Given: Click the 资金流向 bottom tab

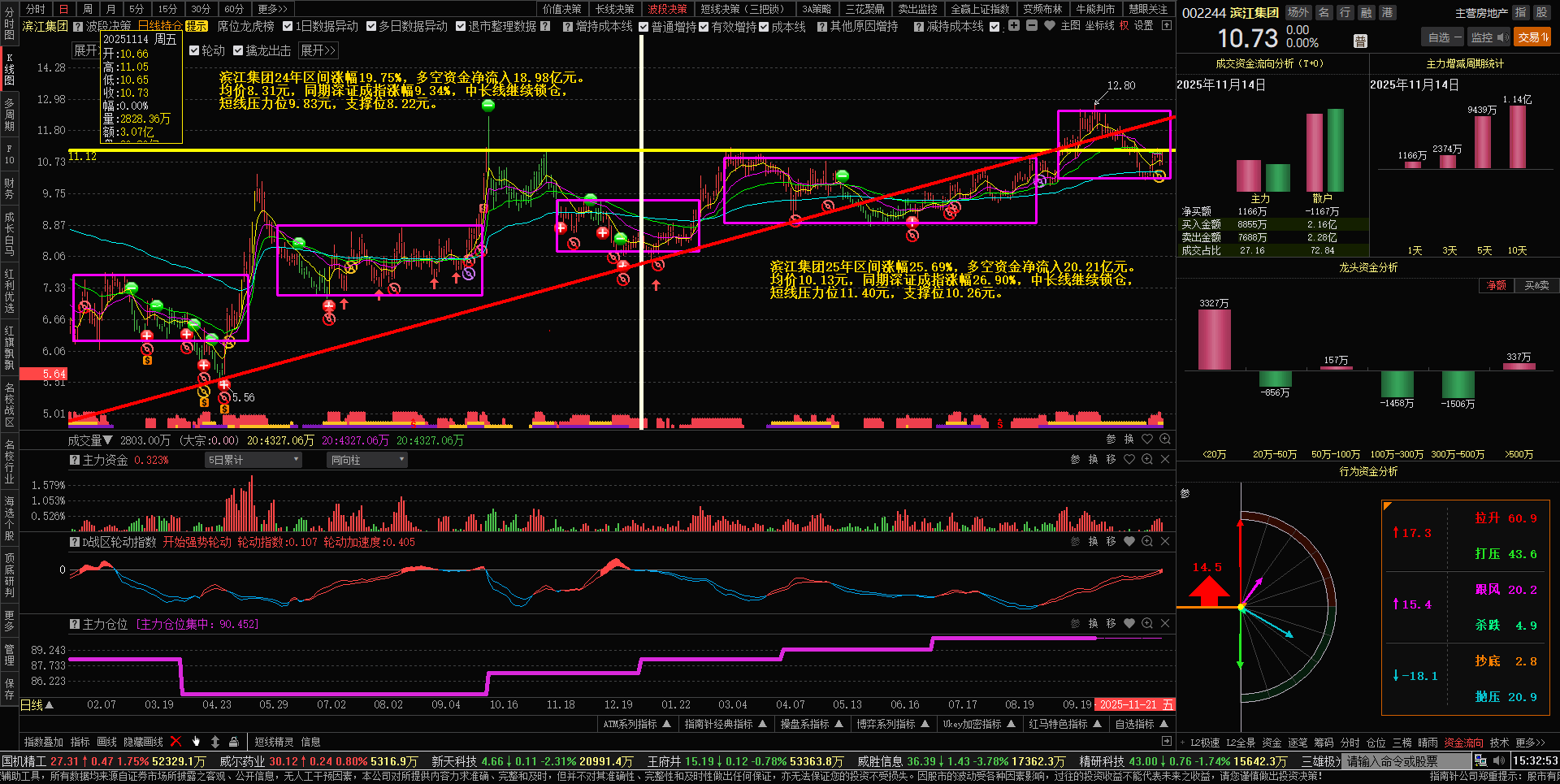Looking at the screenshot, I should click(1463, 743).
